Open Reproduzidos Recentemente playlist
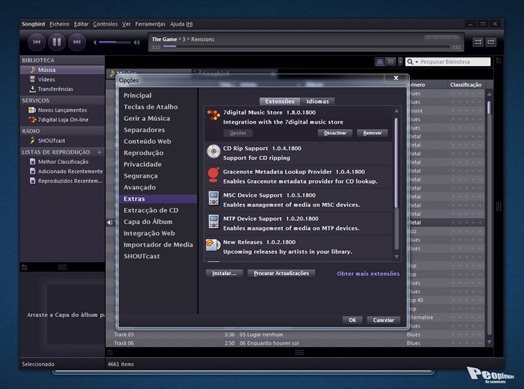 click(x=62, y=181)
